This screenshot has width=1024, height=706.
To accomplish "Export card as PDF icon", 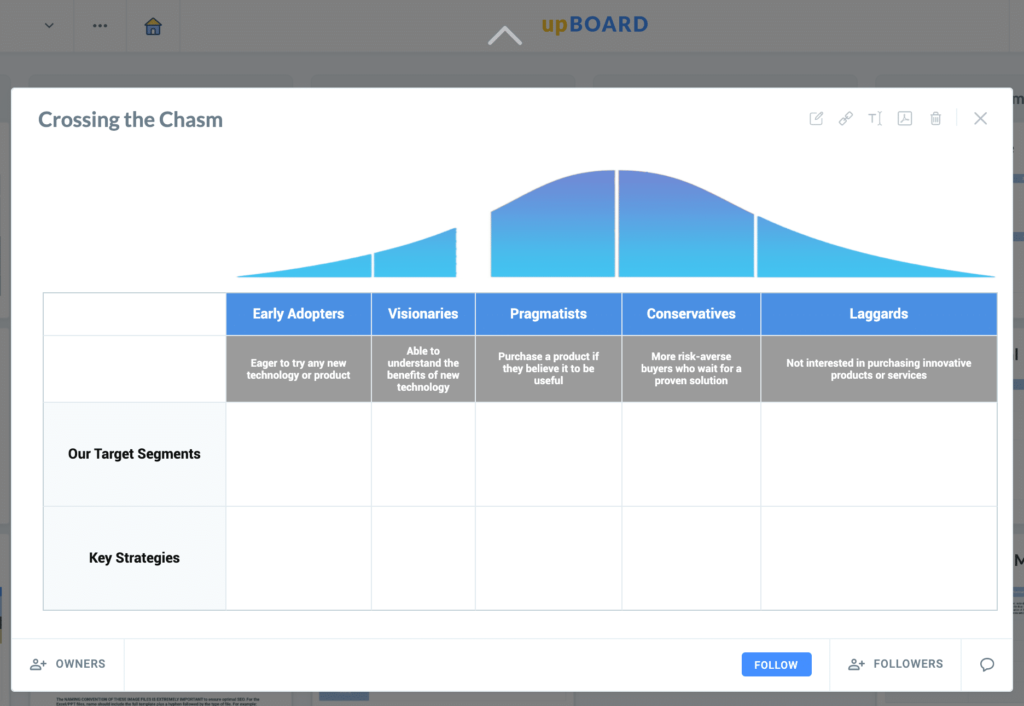I will point(904,118).
